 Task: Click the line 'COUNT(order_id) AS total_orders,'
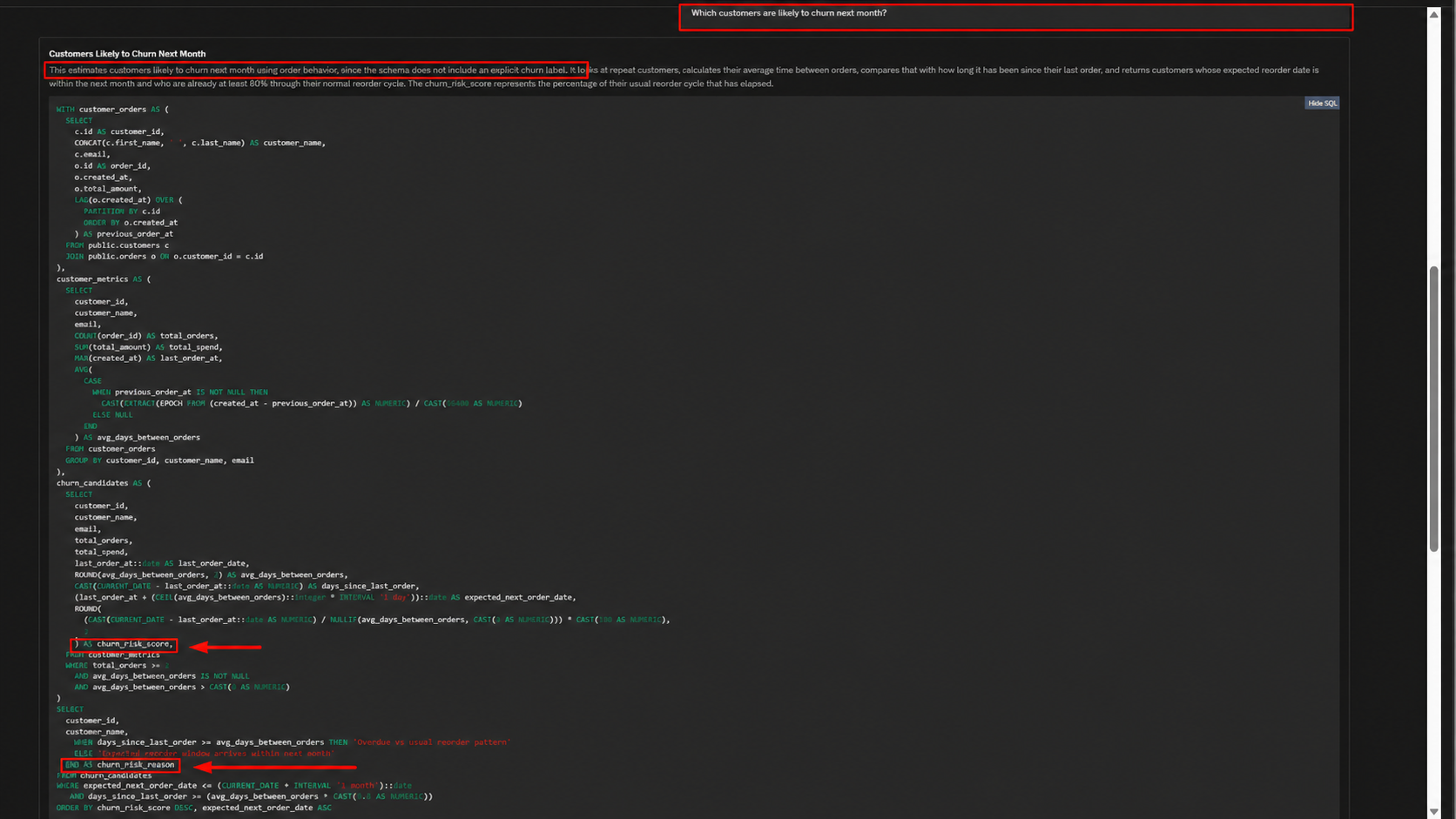point(146,336)
